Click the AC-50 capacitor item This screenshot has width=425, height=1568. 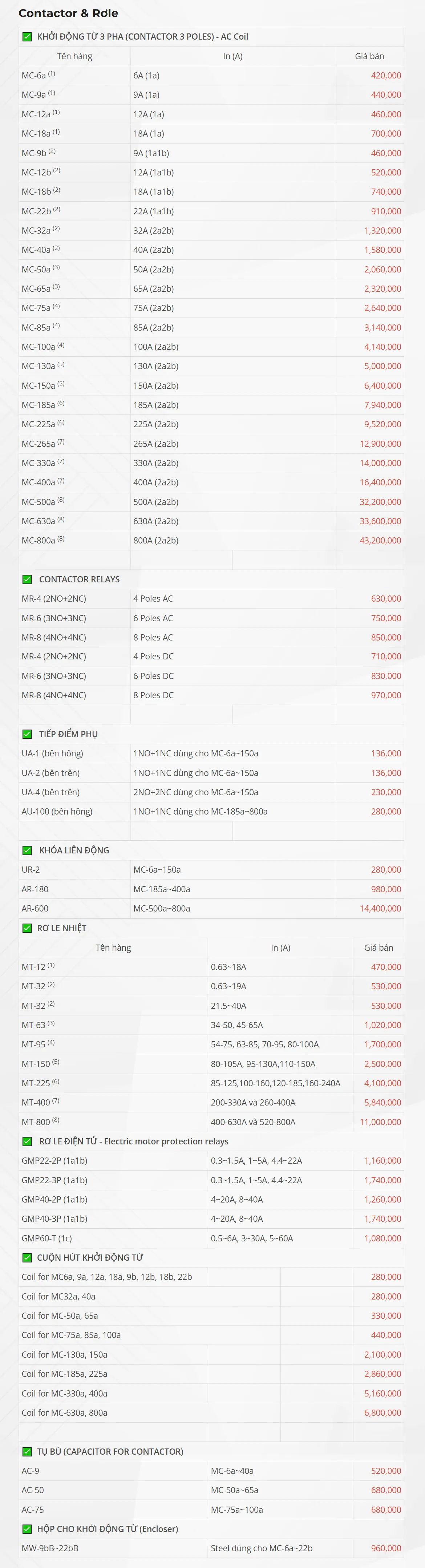[33, 1490]
